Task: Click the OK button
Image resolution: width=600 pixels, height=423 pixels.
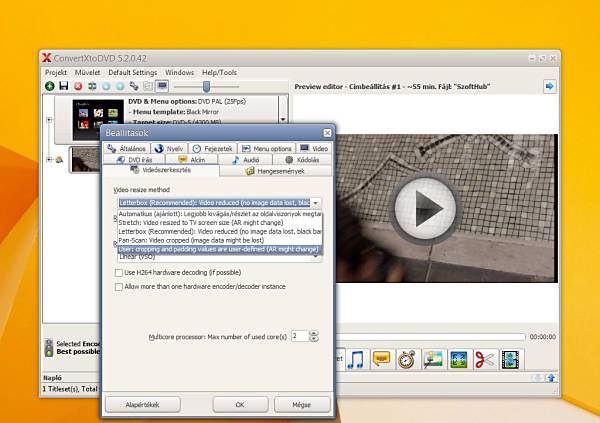Action: 240,405
